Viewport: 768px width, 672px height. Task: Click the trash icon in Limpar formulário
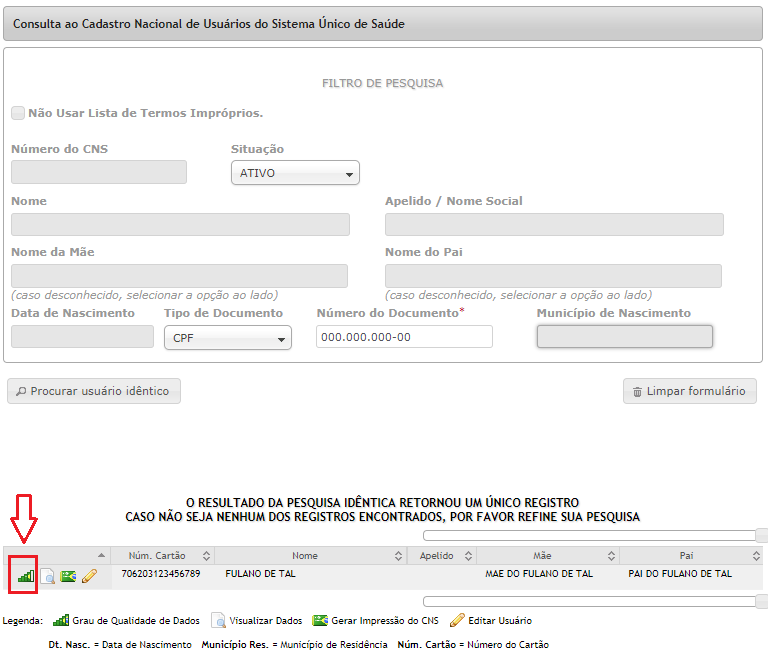coord(637,391)
